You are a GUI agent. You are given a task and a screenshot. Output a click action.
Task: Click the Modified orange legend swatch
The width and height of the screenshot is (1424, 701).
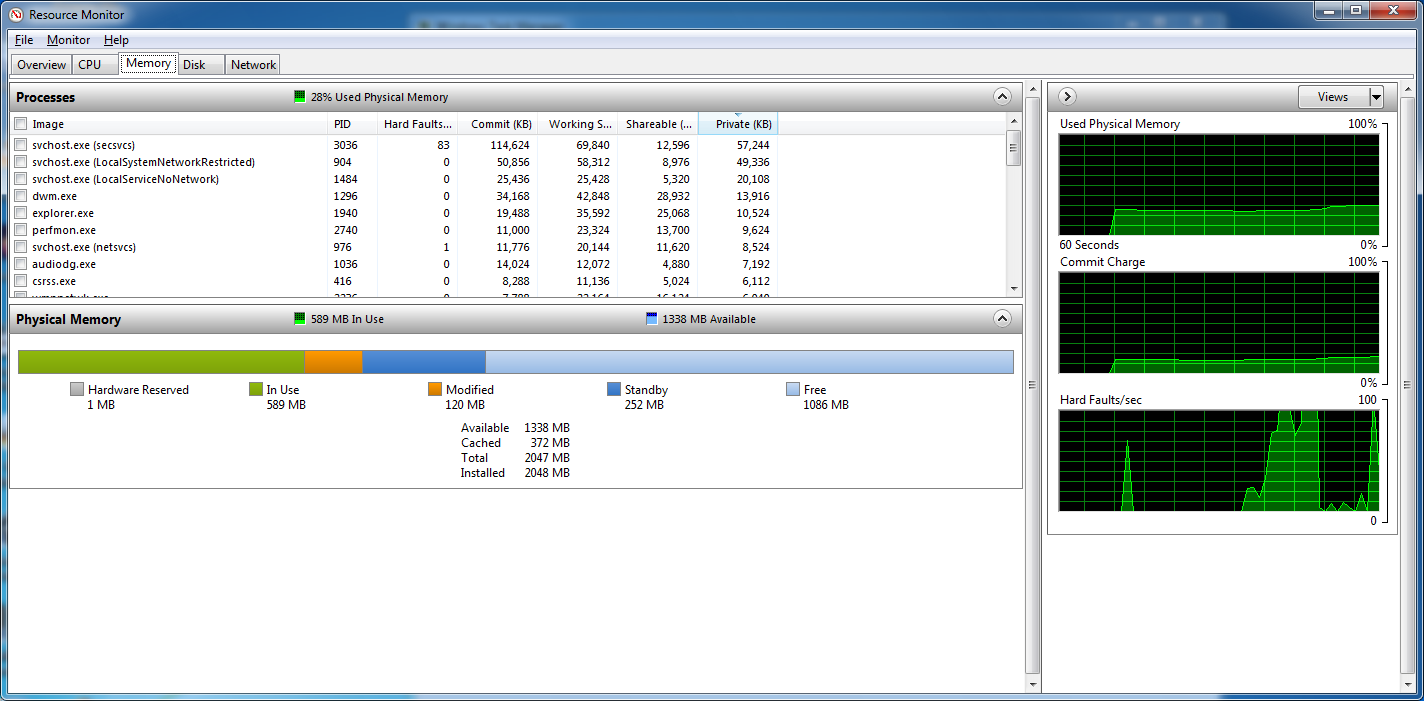click(x=435, y=389)
